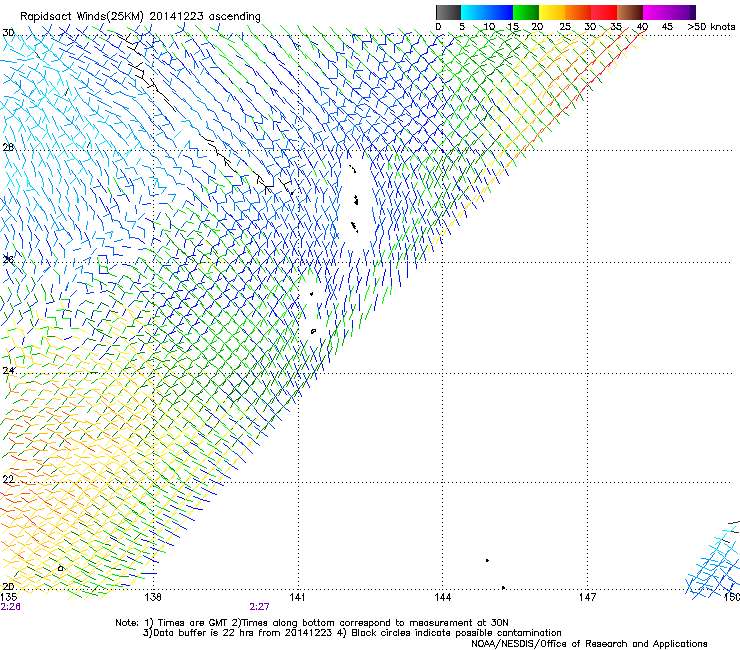Click the brown 35-40 knots legend color
This screenshot has width=740, height=650.
click(x=630, y=12)
